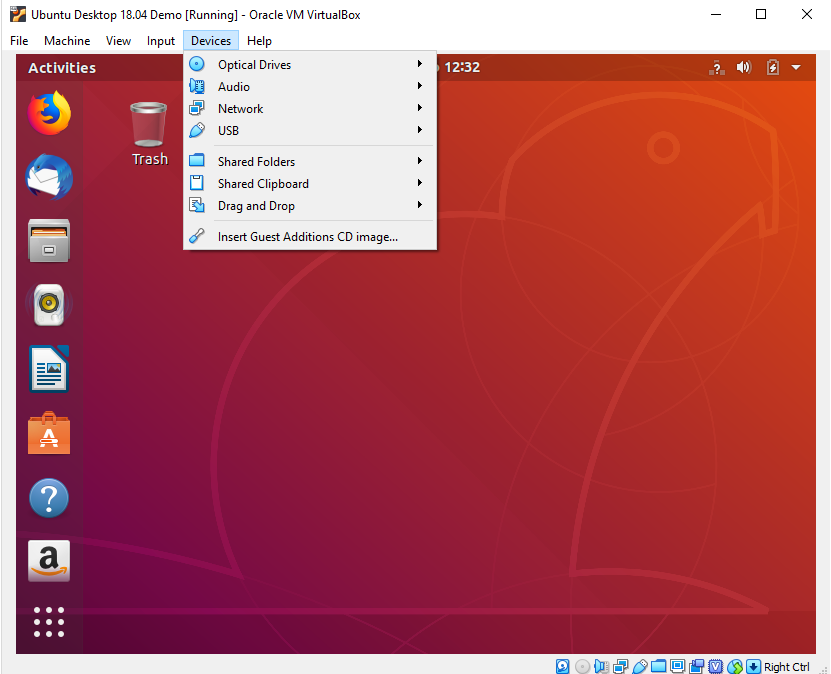
Task: Click the guest clock showing 12:32
Action: pyautogui.click(x=462, y=67)
